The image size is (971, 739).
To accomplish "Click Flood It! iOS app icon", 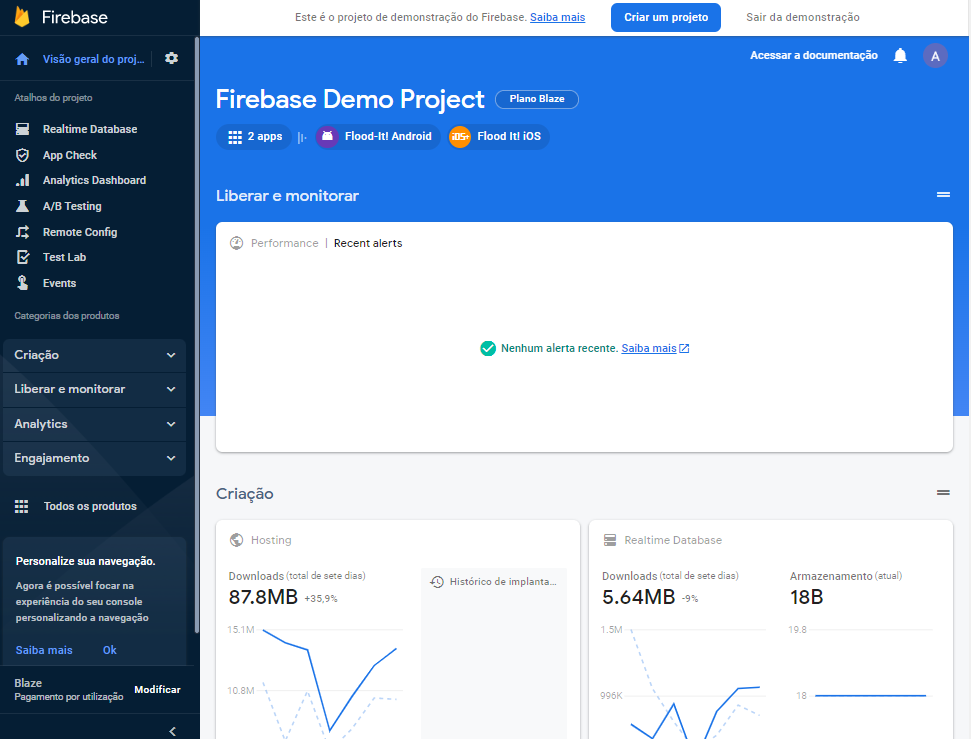I will (x=459, y=136).
